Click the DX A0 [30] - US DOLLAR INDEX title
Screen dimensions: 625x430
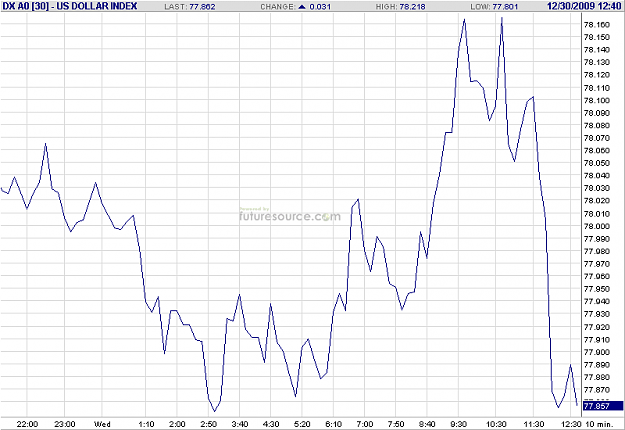70,6
